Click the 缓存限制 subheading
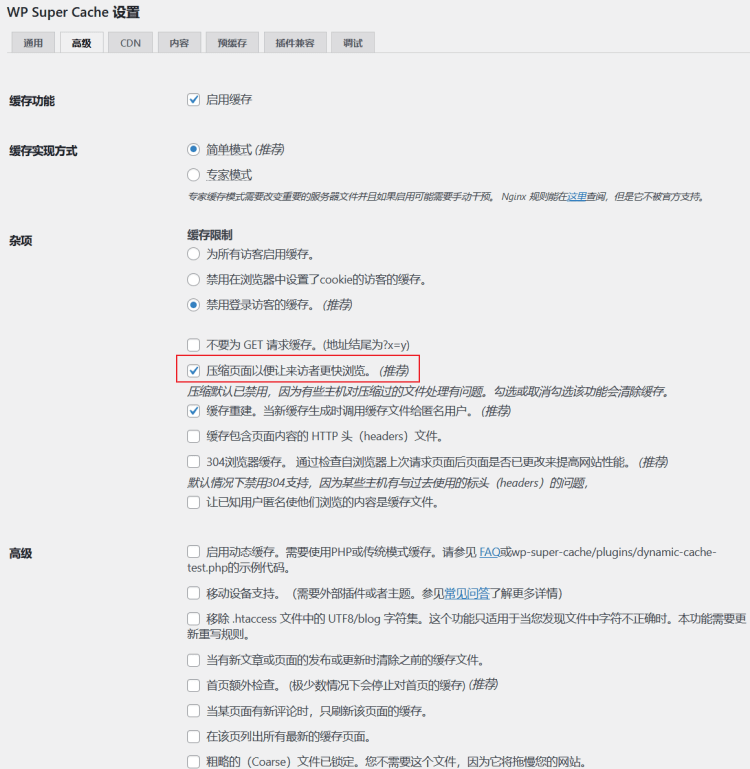 (209, 235)
